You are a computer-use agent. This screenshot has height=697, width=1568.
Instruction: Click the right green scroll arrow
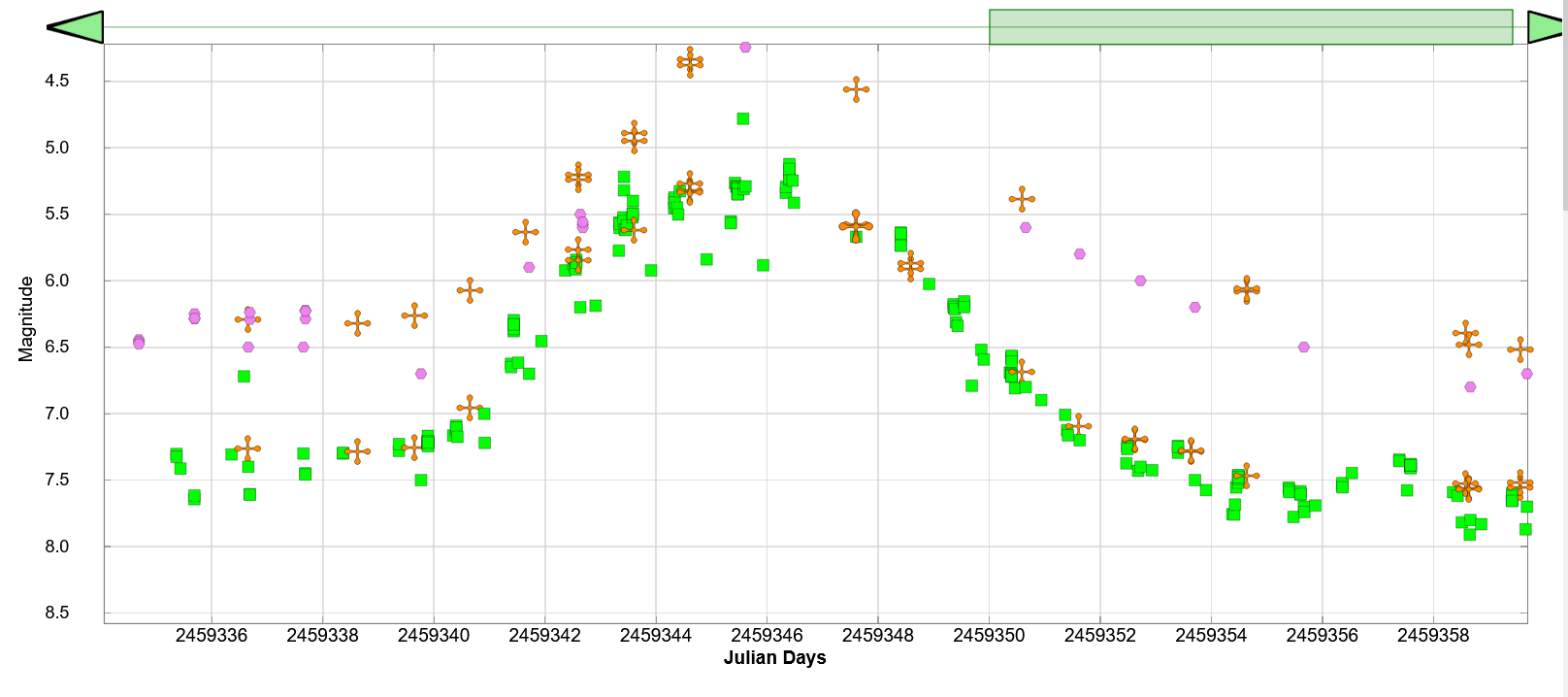[1547, 27]
